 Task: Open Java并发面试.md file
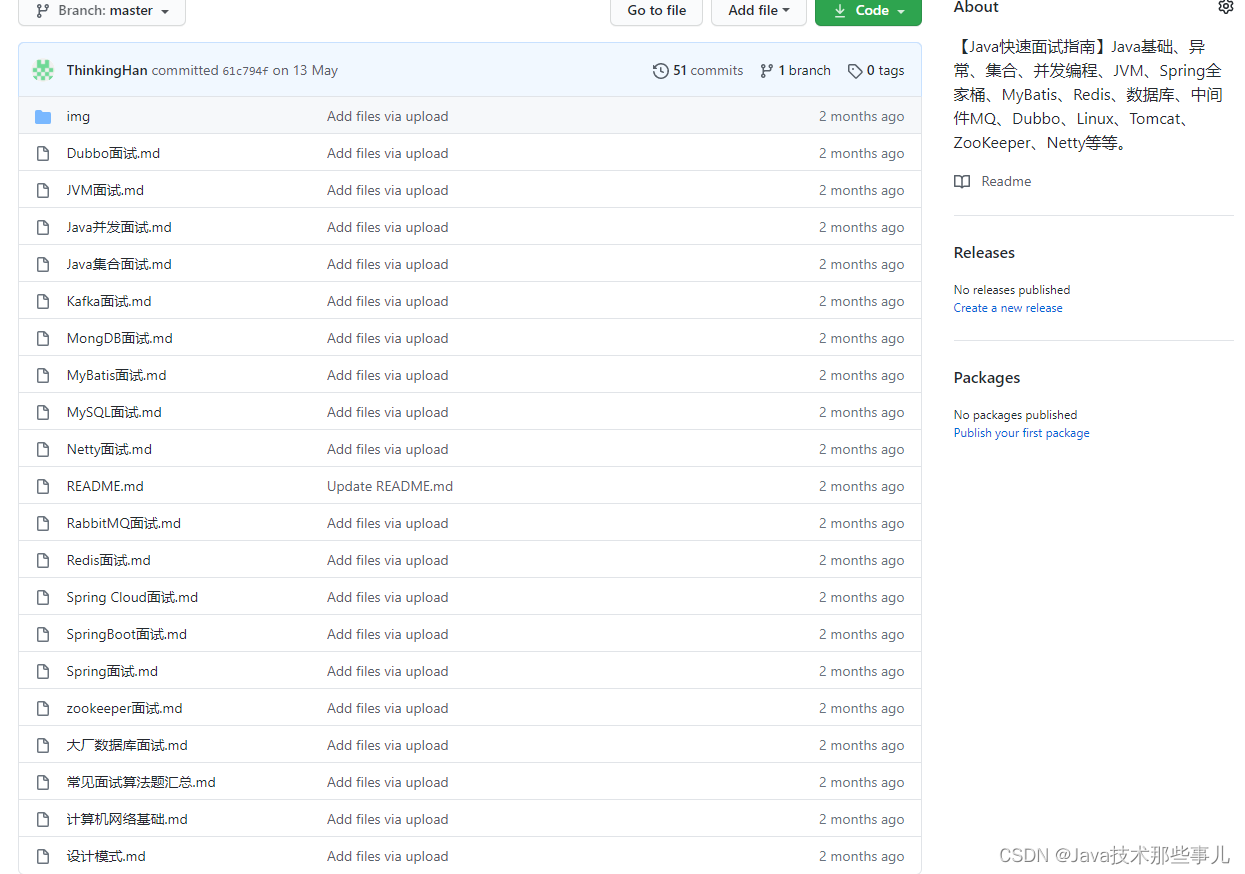pos(119,227)
